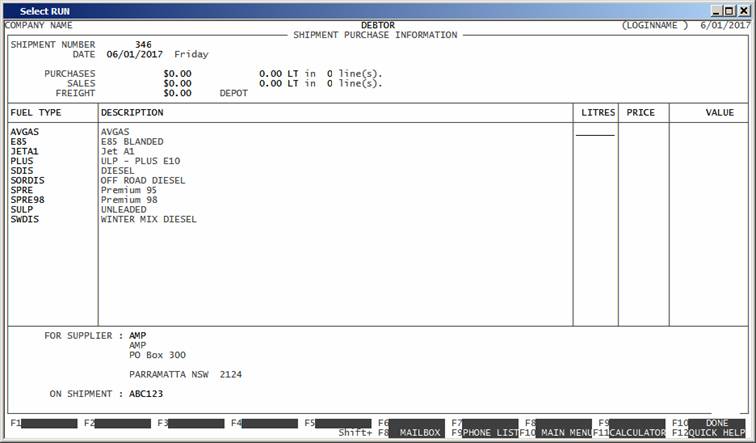Click the supplier code AMP
The height and width of the screenshot is (443, 756).
coord(137,336)
